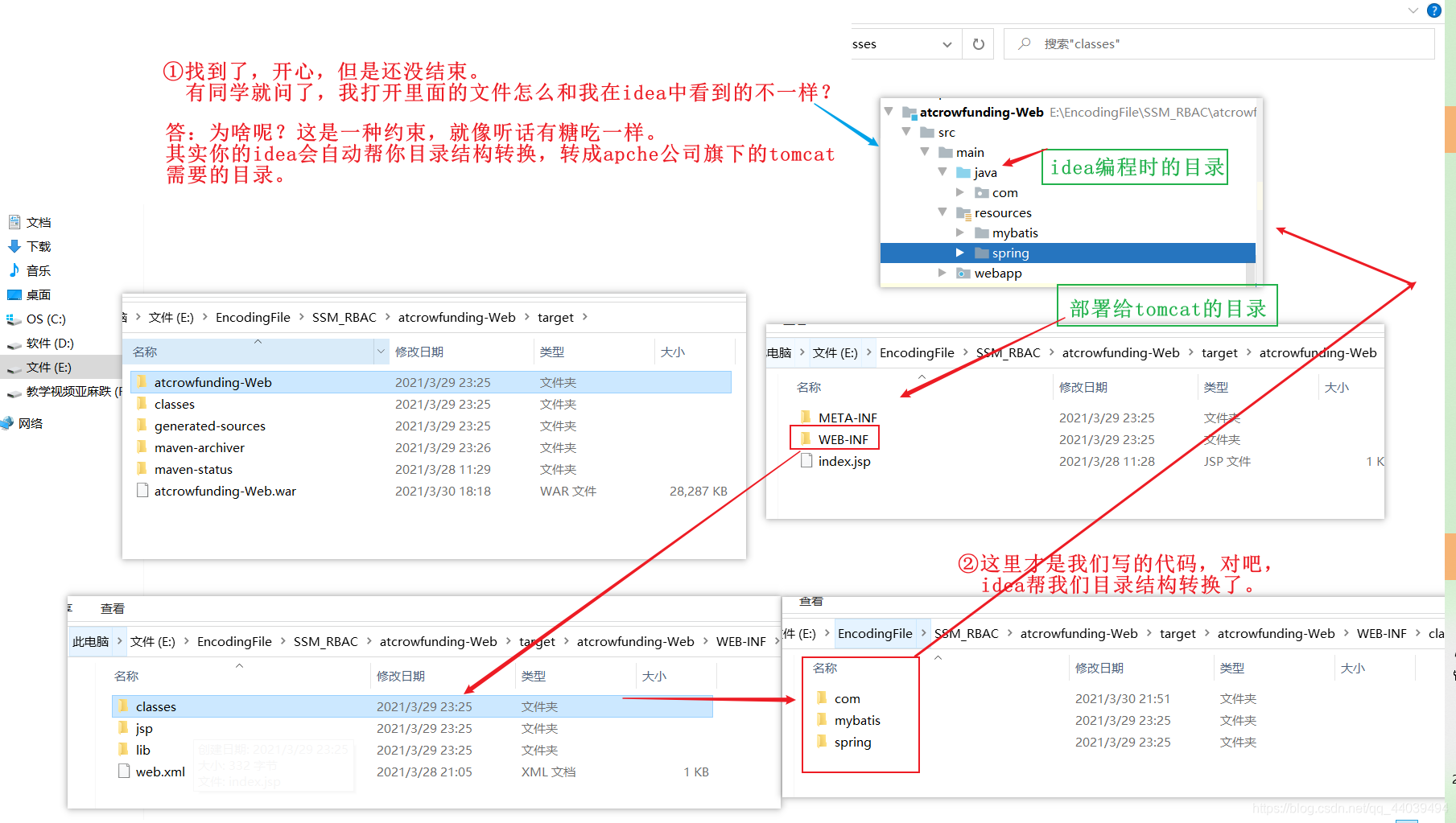Collapse the main folder node

pyautogui.click(x=925, y=152)
